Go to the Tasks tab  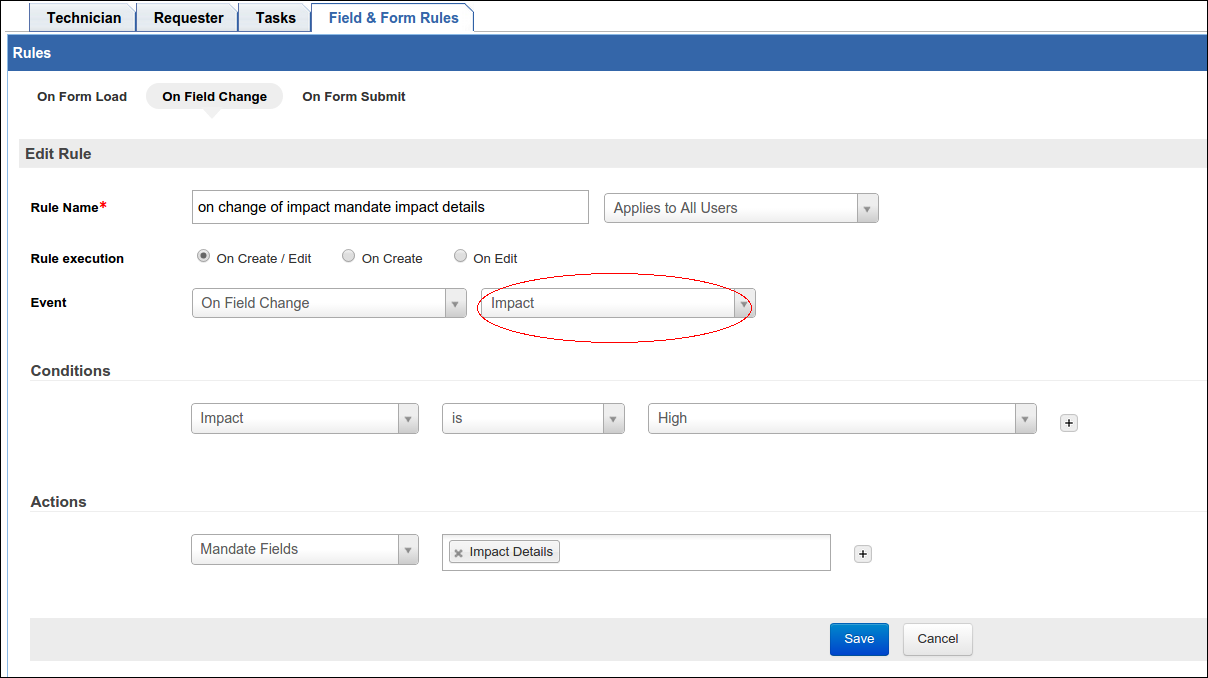[x=275, y=17]
